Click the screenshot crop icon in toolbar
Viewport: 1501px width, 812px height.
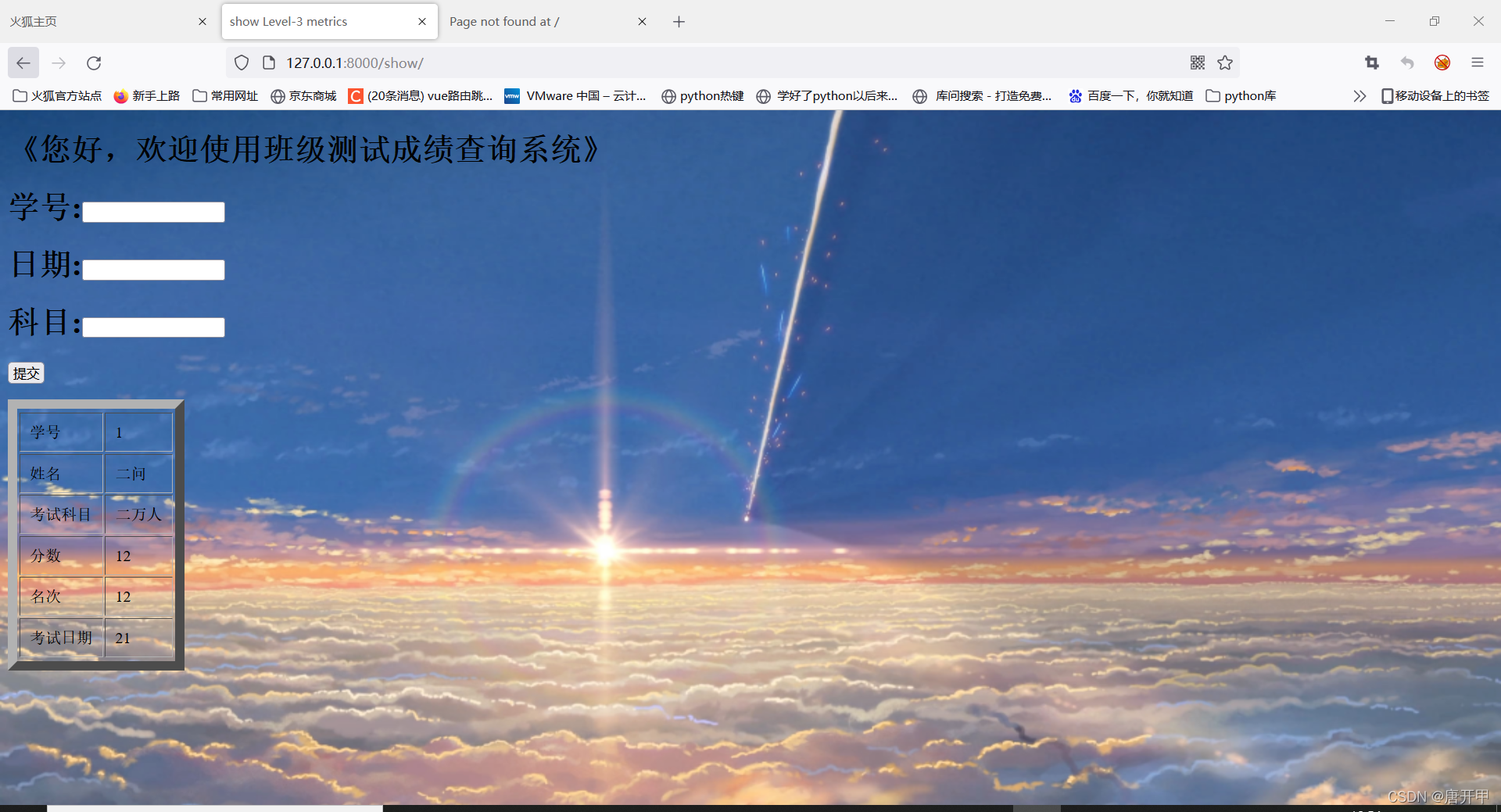pos(1372,63)
